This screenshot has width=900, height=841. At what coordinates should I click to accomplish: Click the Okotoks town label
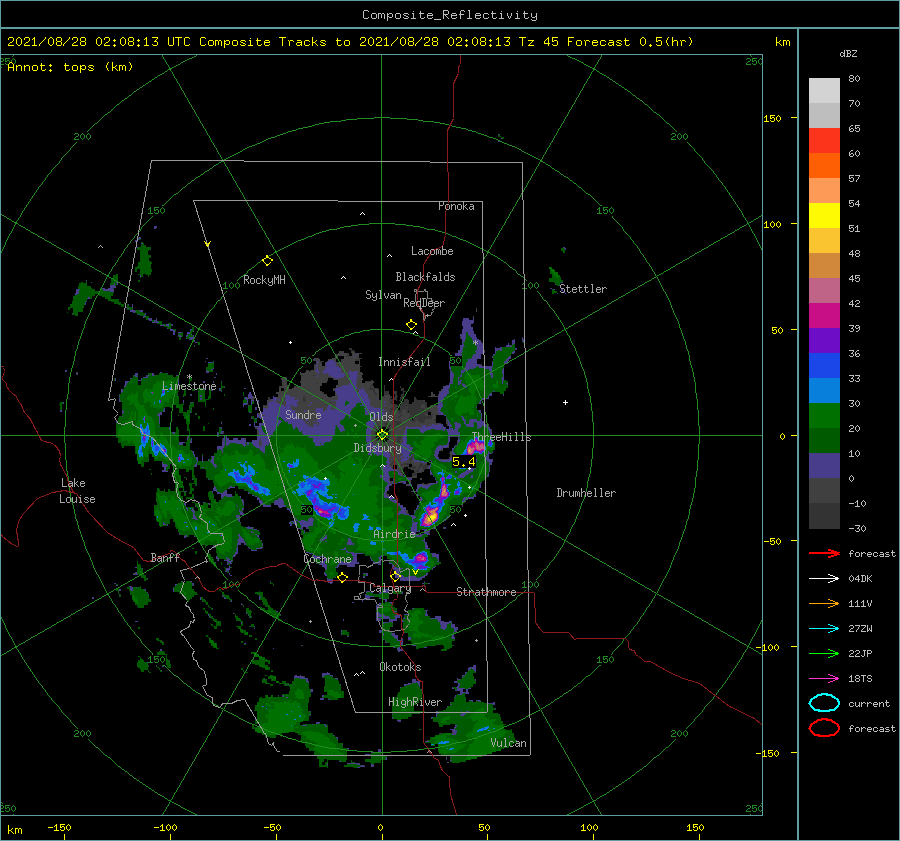pyautogui.click(x=400, y=667)
